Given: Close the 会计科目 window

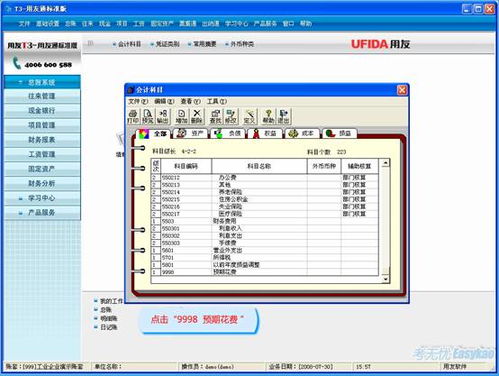Looking at the screenshot, I should (x=402, y=90).
